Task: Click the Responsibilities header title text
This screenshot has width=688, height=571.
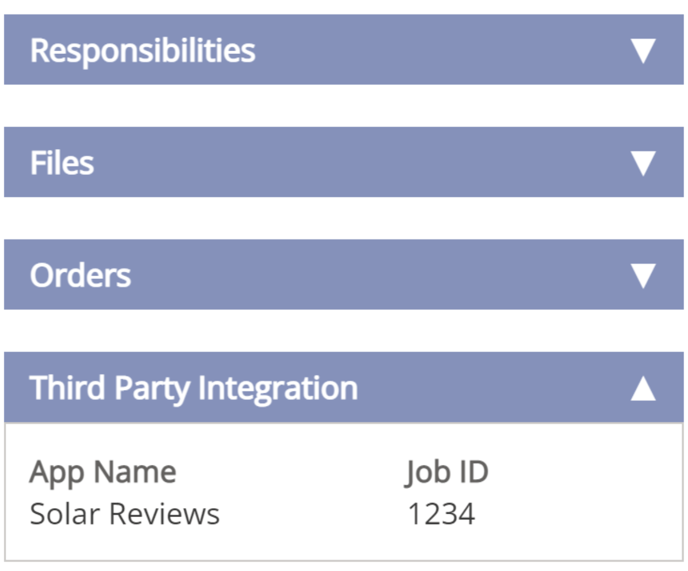Action: [x=142, y=51]
